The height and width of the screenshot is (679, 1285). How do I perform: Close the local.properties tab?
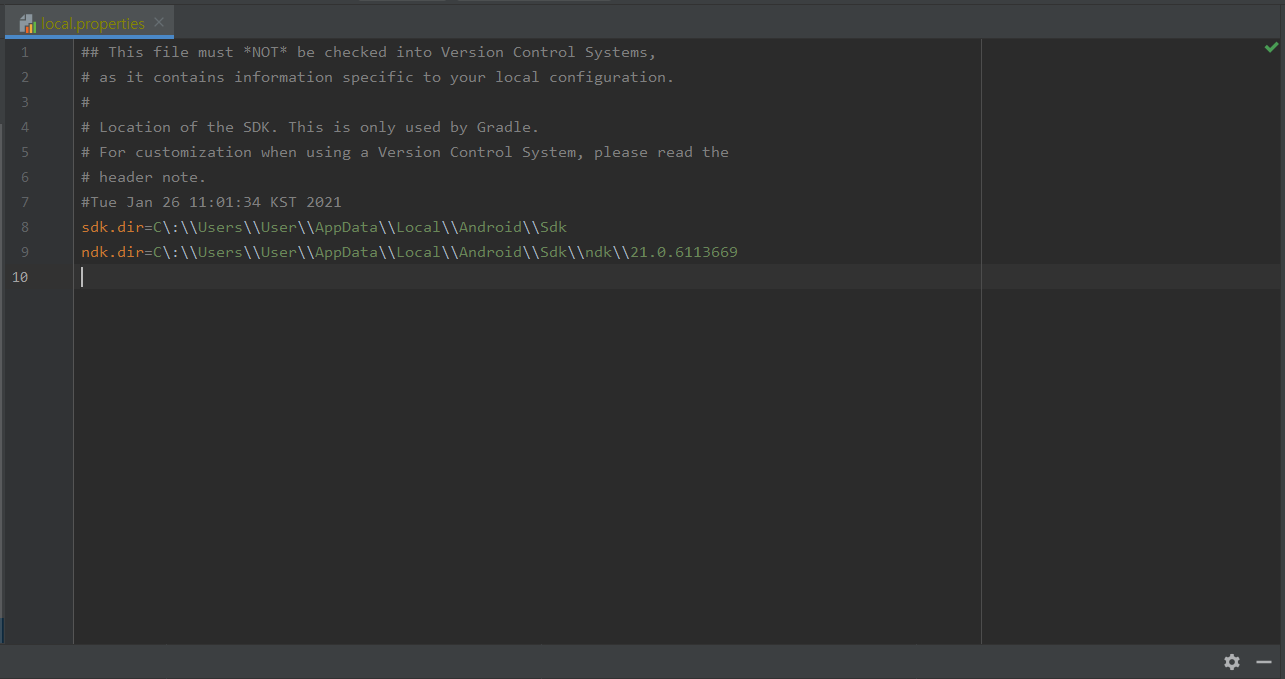tap(159, 22)
